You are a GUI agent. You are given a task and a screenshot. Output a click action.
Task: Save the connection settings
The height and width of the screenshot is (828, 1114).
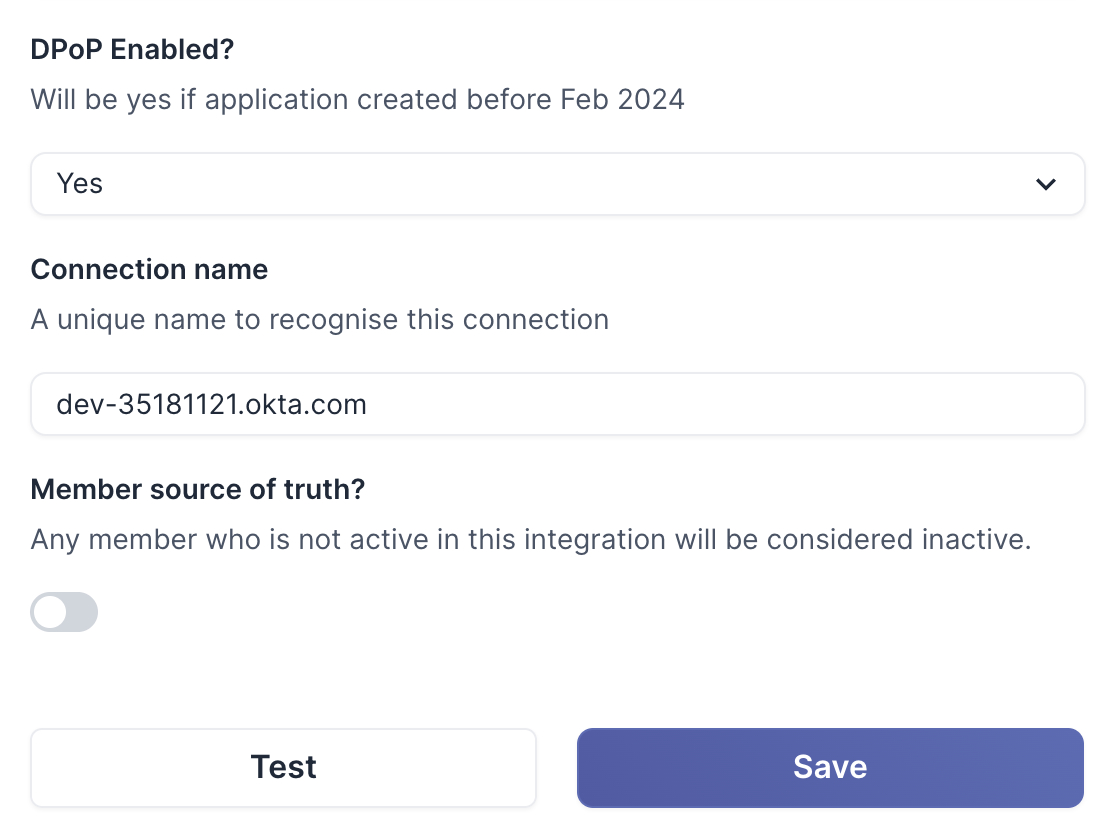click(830, 767)
